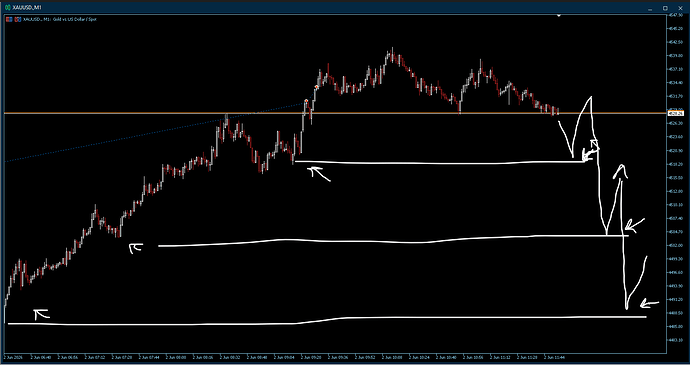Click the chart shift triangle marker at top
Image resolution: width=690 pixels, height=365 pixels.
tap(558, 16)
